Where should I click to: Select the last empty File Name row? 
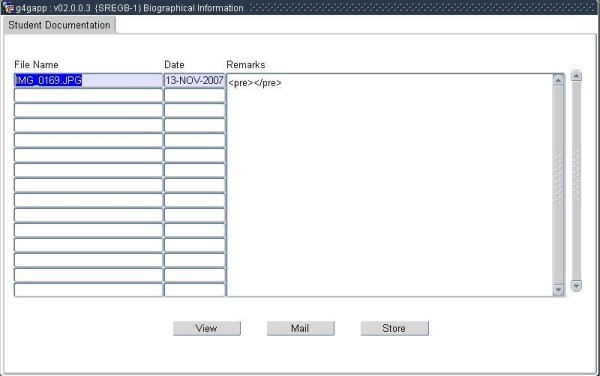(88, 290)
